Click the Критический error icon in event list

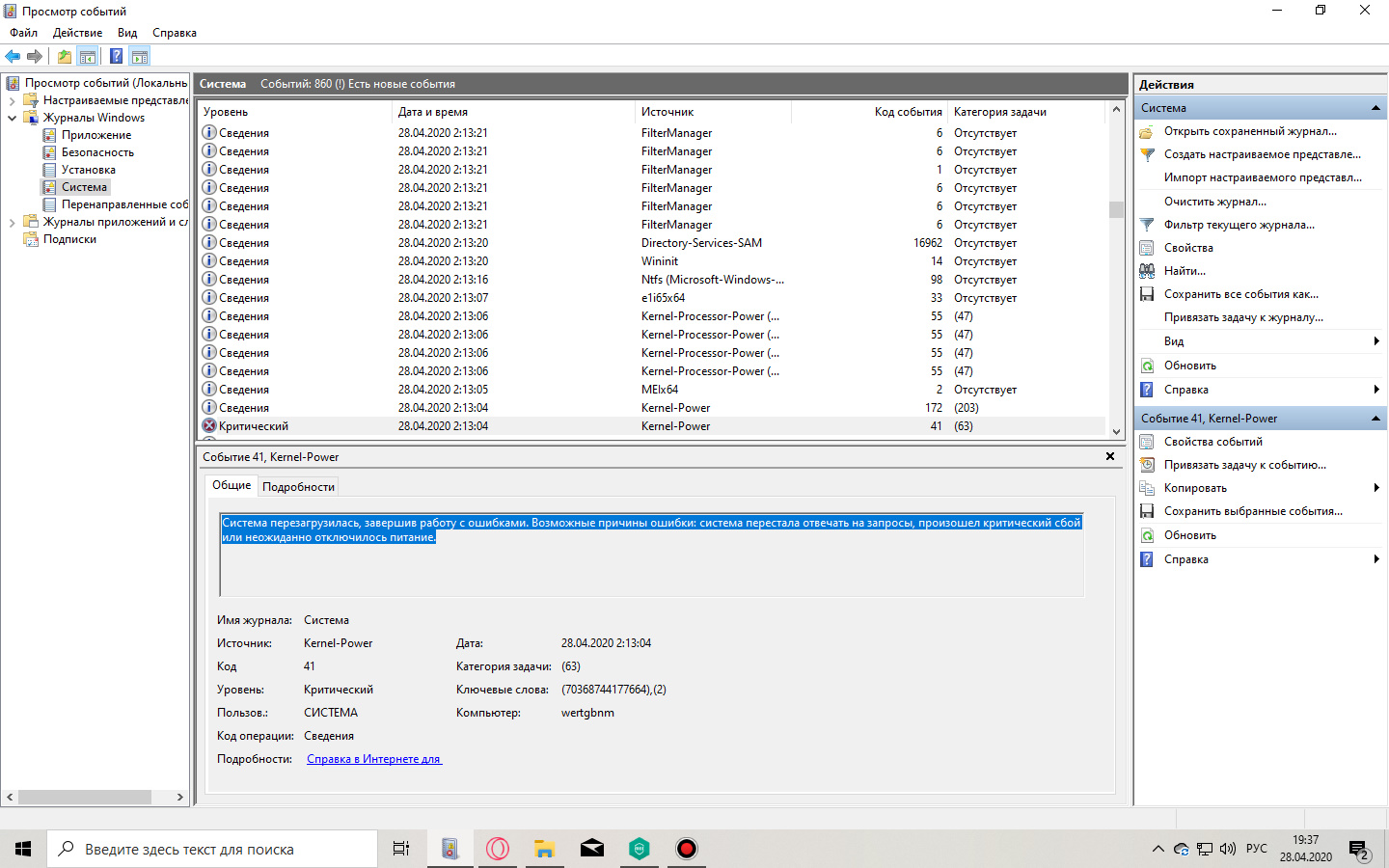coord(209,425)
